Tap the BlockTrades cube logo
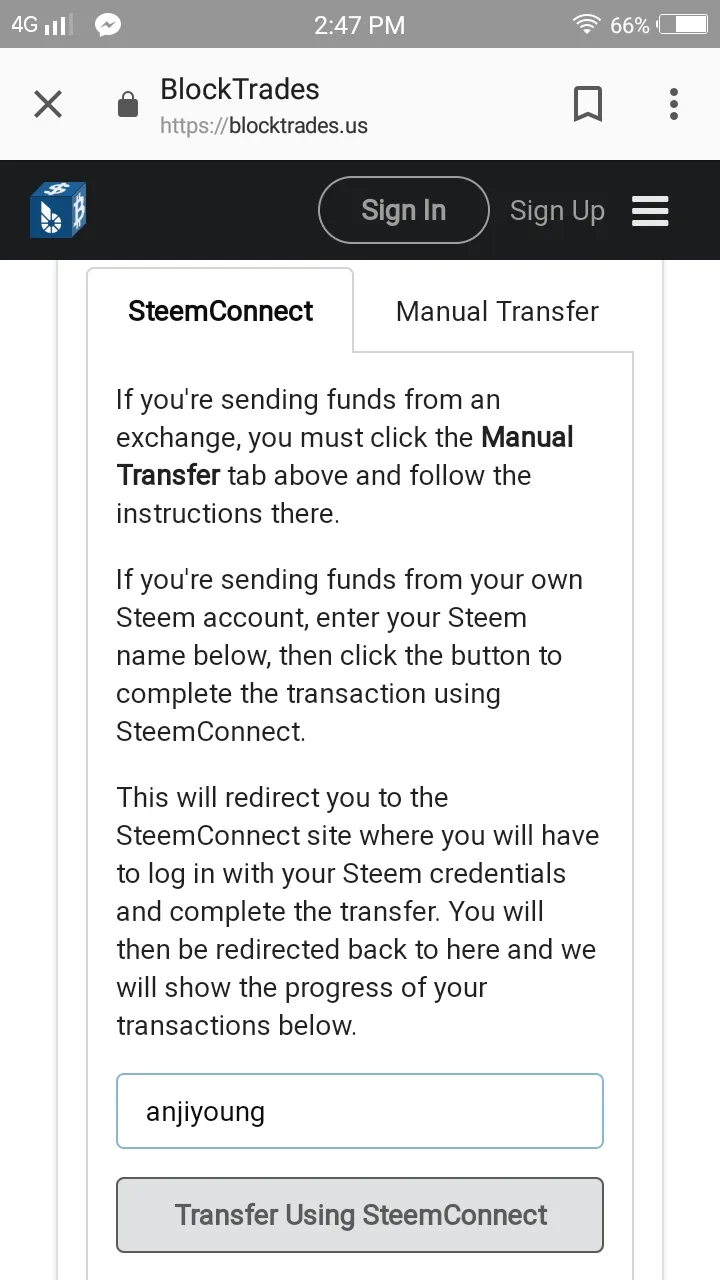This screenshot has width=720, height=1280. point(58,210)
